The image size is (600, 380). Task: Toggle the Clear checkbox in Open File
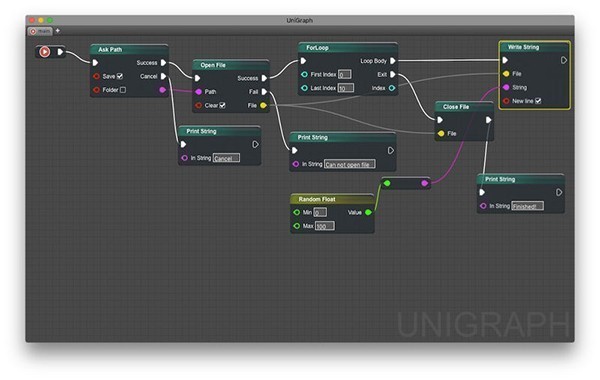tap(222, 105)
